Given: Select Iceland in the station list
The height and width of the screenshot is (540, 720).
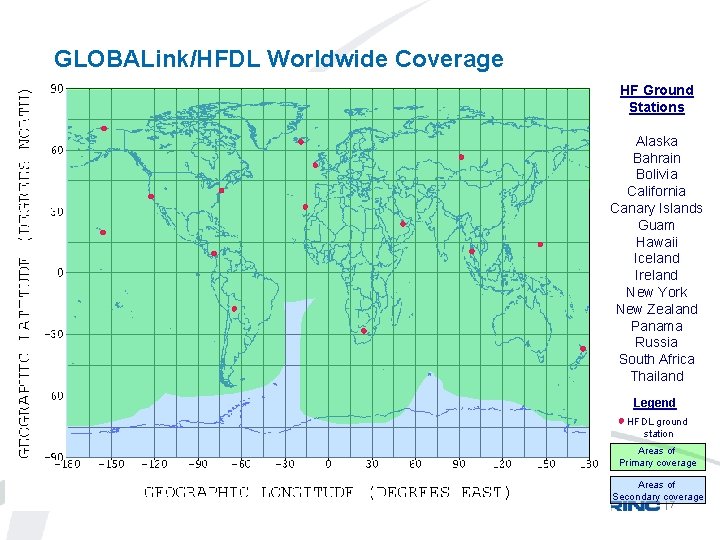Looking at the screenshot, I should point(657,258).
